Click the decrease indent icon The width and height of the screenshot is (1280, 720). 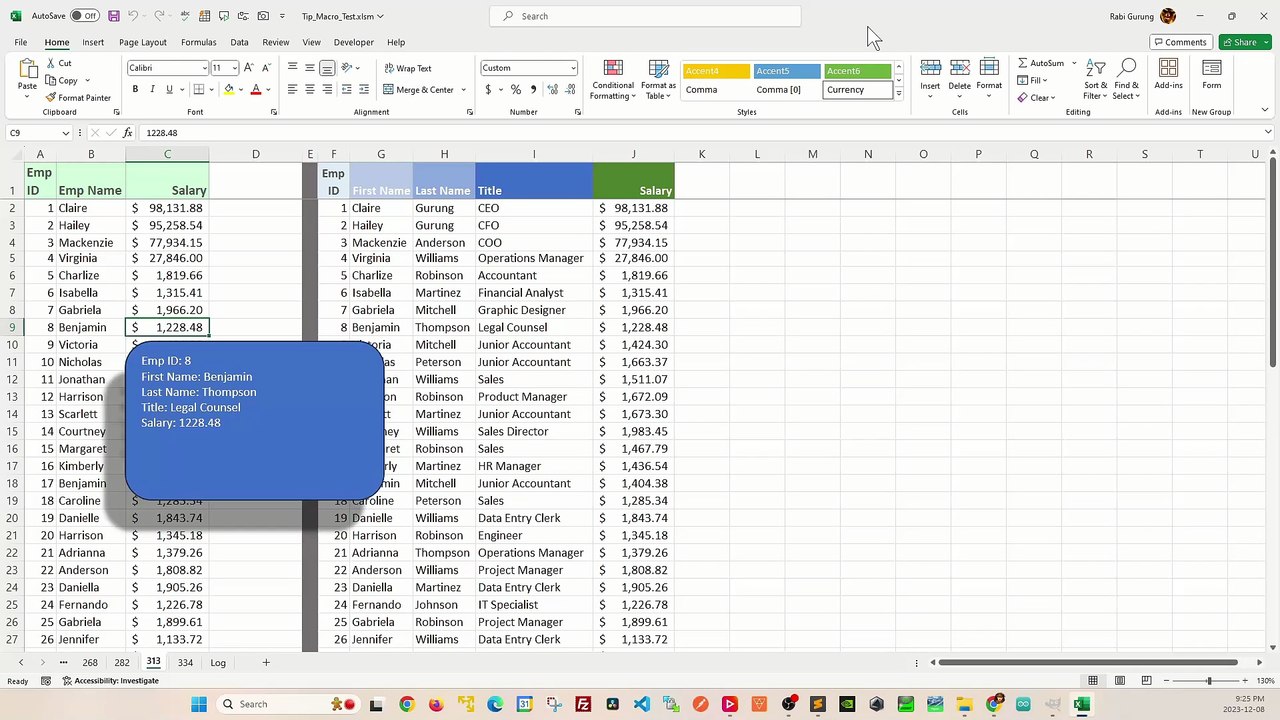(x=347, y=89)
